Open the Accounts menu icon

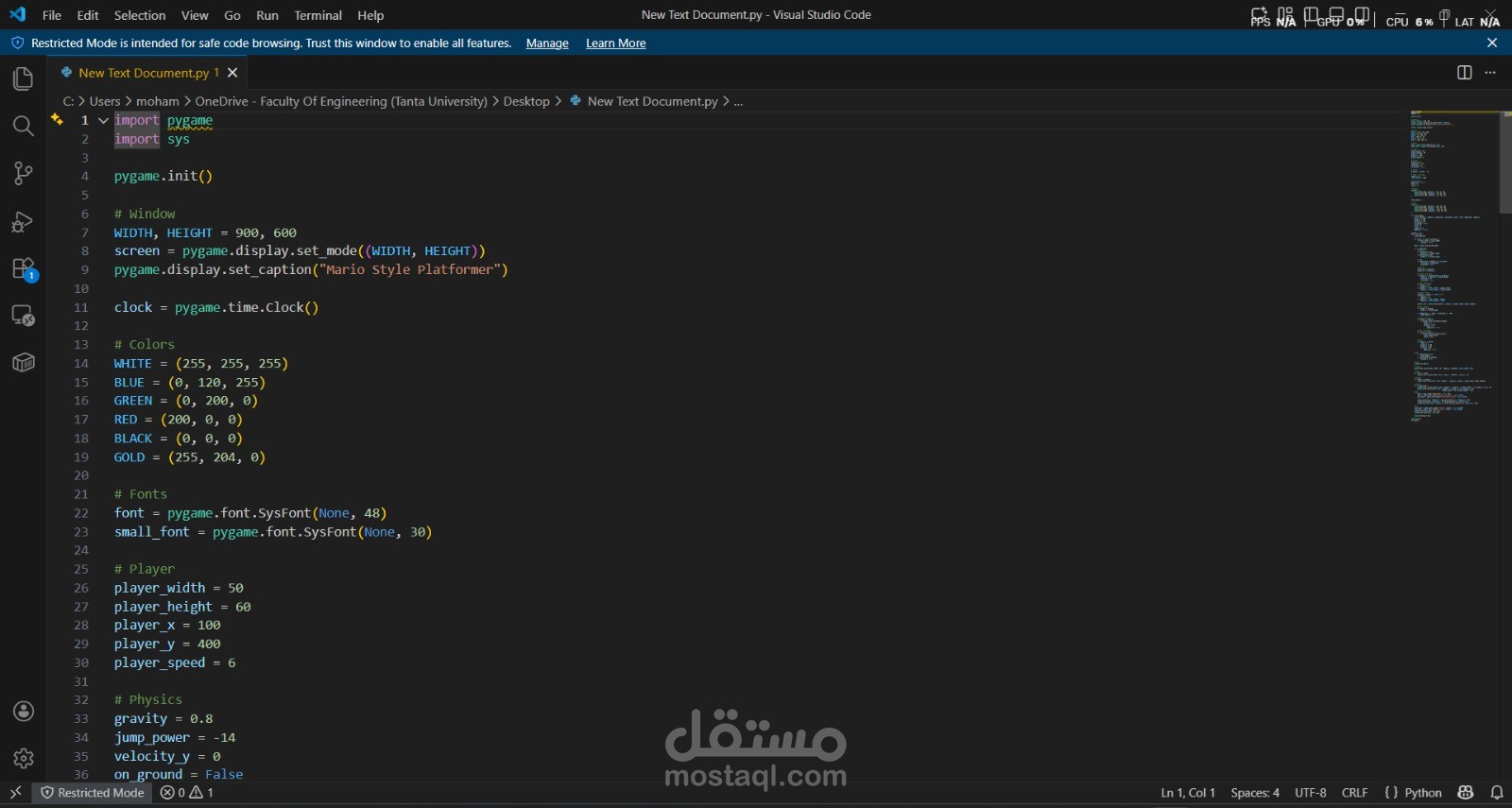[24, 712]
